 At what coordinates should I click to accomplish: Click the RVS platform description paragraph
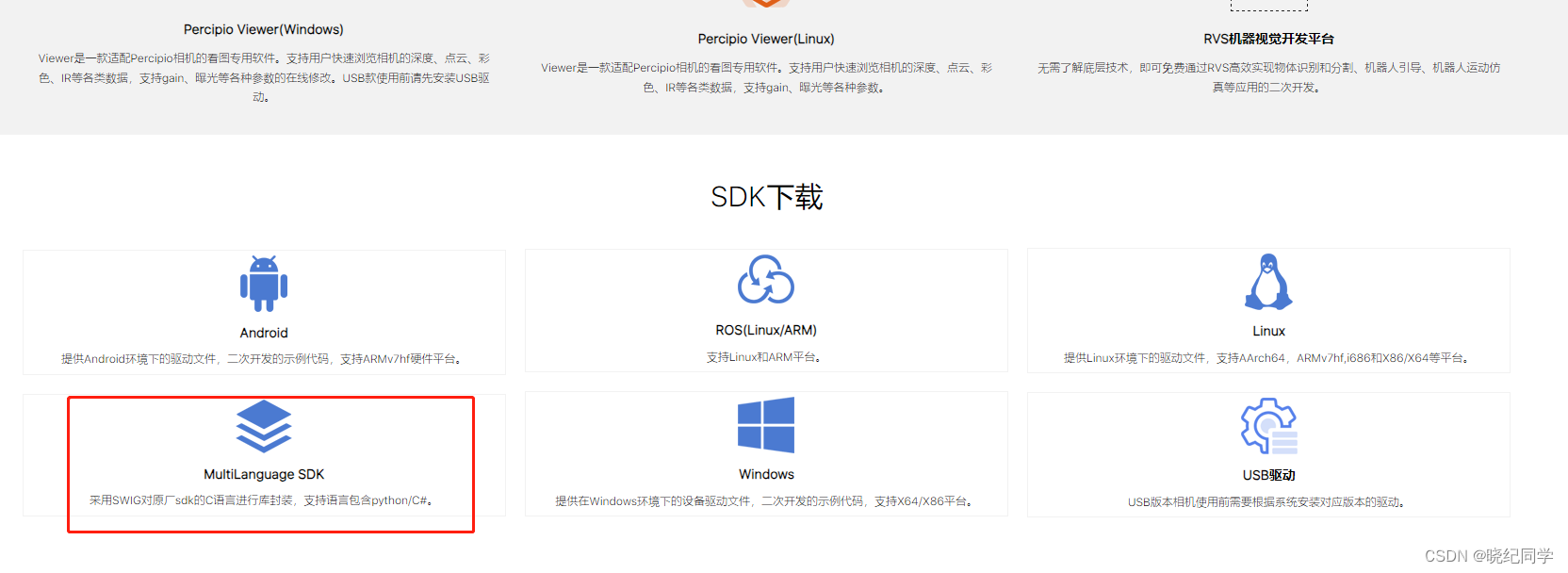[x=1268, y=77]
